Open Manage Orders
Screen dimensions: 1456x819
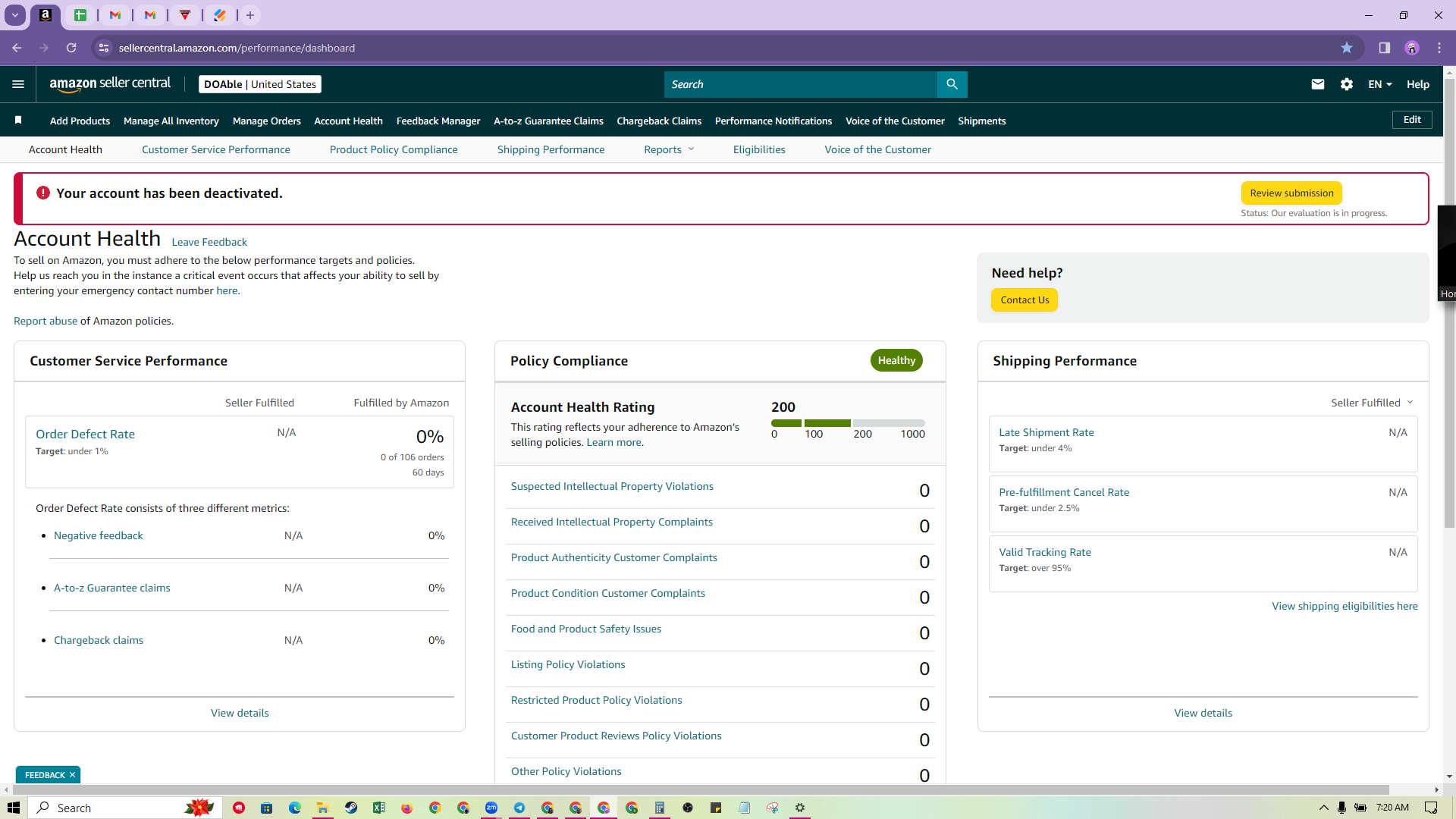coord(267,121)
